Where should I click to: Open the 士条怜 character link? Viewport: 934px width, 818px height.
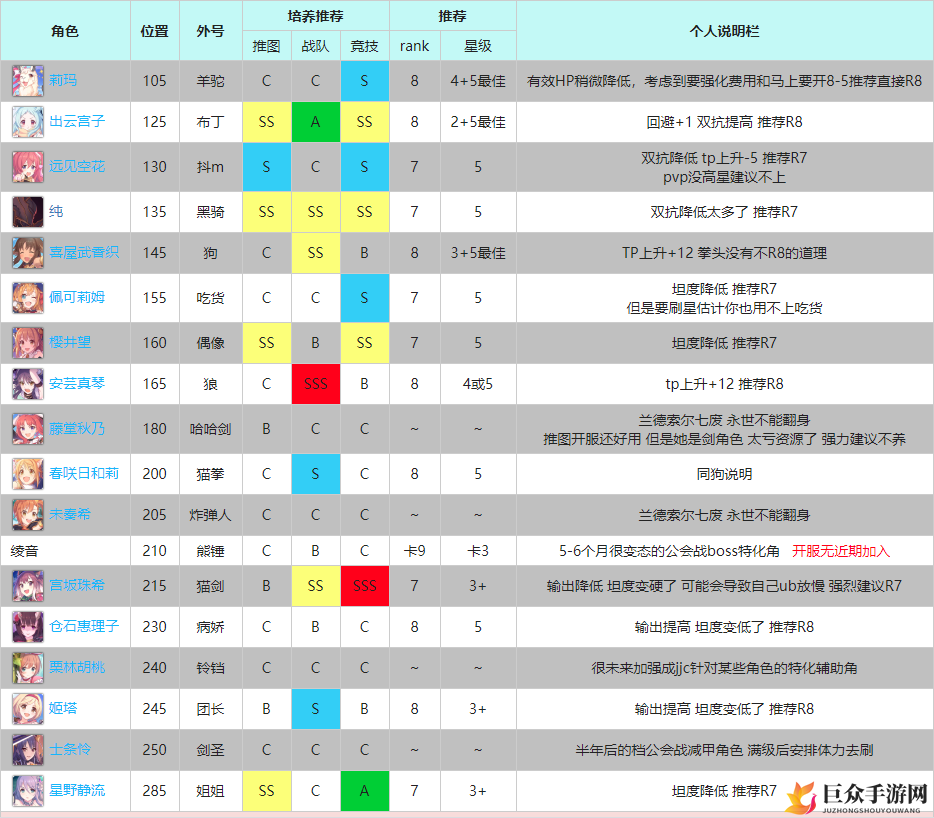(70, 749)
